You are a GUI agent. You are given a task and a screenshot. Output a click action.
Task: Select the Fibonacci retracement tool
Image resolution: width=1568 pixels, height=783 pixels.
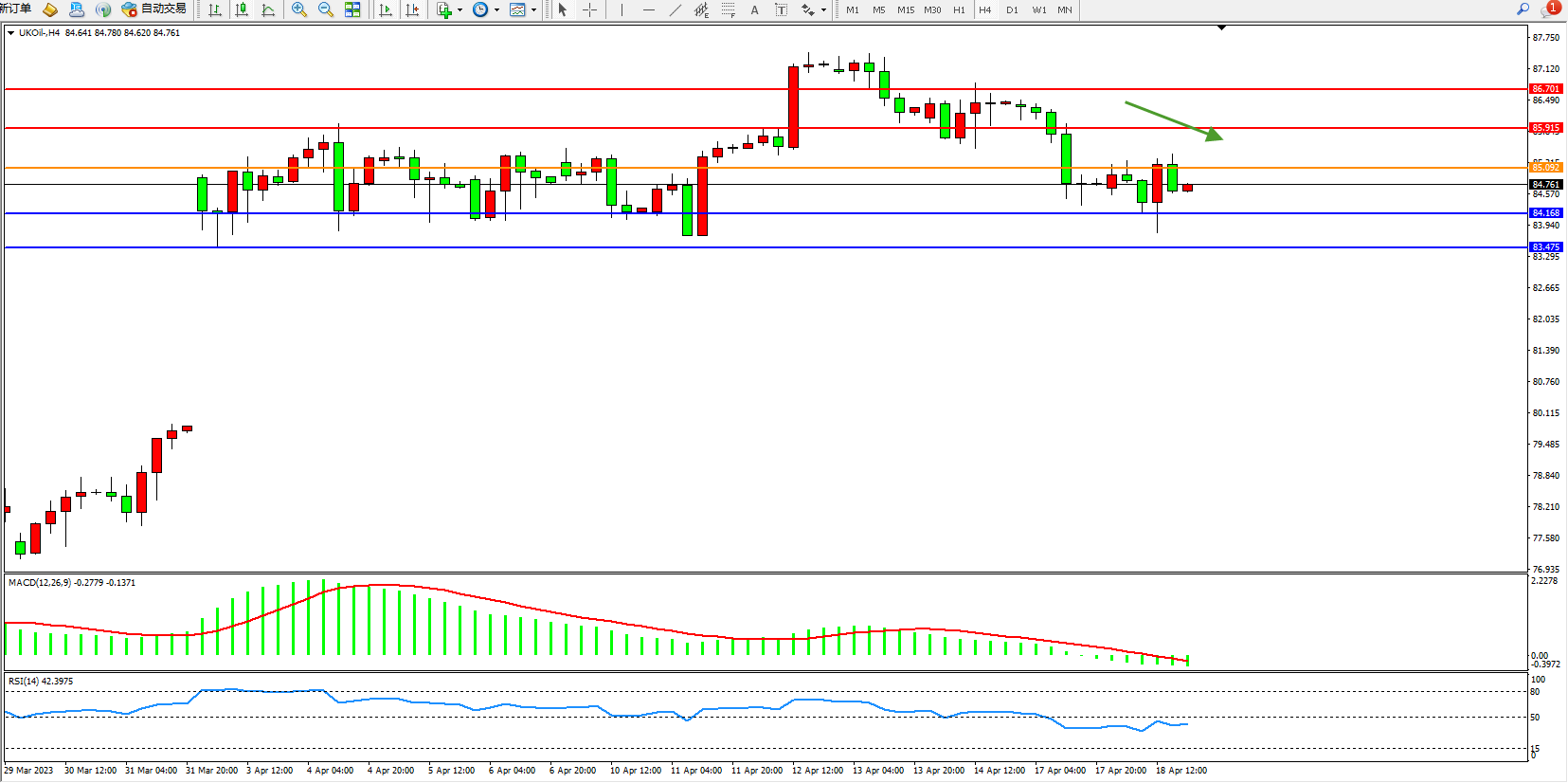pos(728,9)
